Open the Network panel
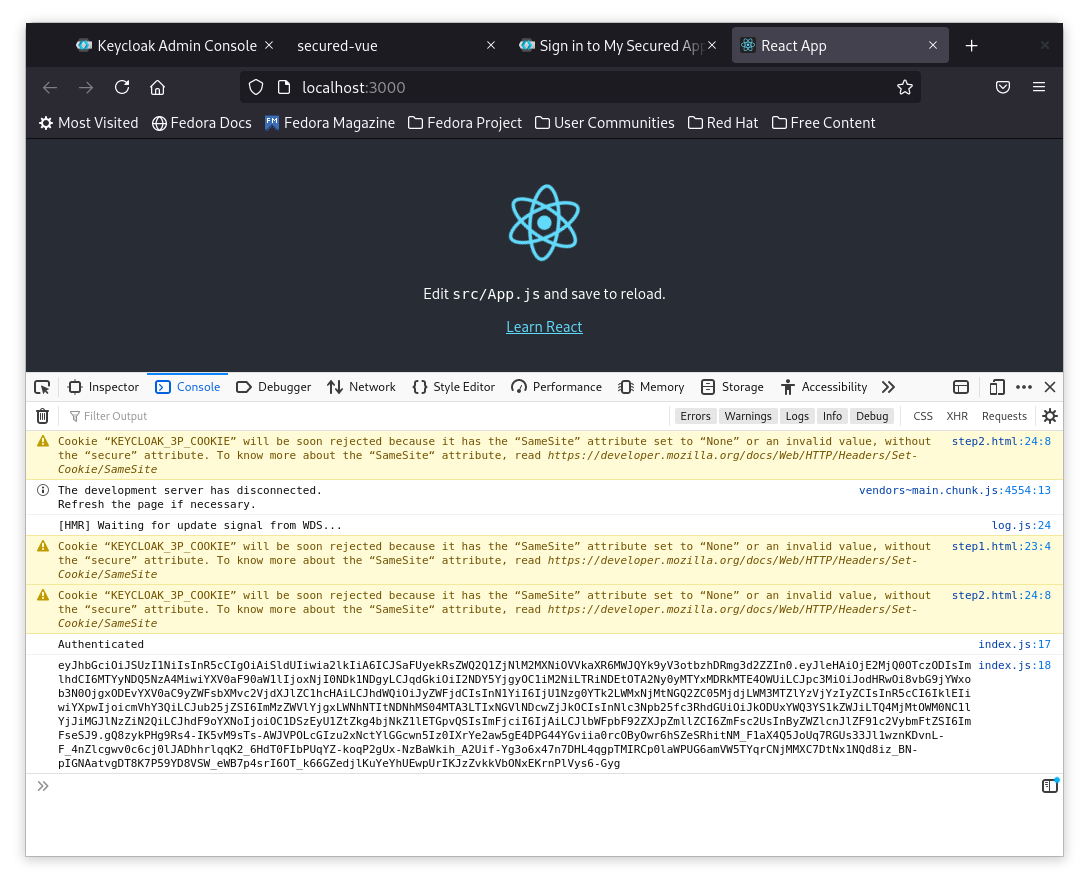The width and height of the screenshot is (1089, 885). coord(361,388)
